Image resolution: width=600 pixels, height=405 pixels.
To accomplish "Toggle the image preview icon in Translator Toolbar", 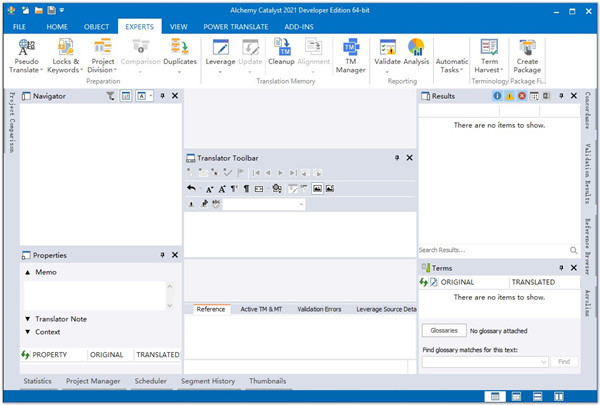I will pyautogui.click(x=317, y=188).
